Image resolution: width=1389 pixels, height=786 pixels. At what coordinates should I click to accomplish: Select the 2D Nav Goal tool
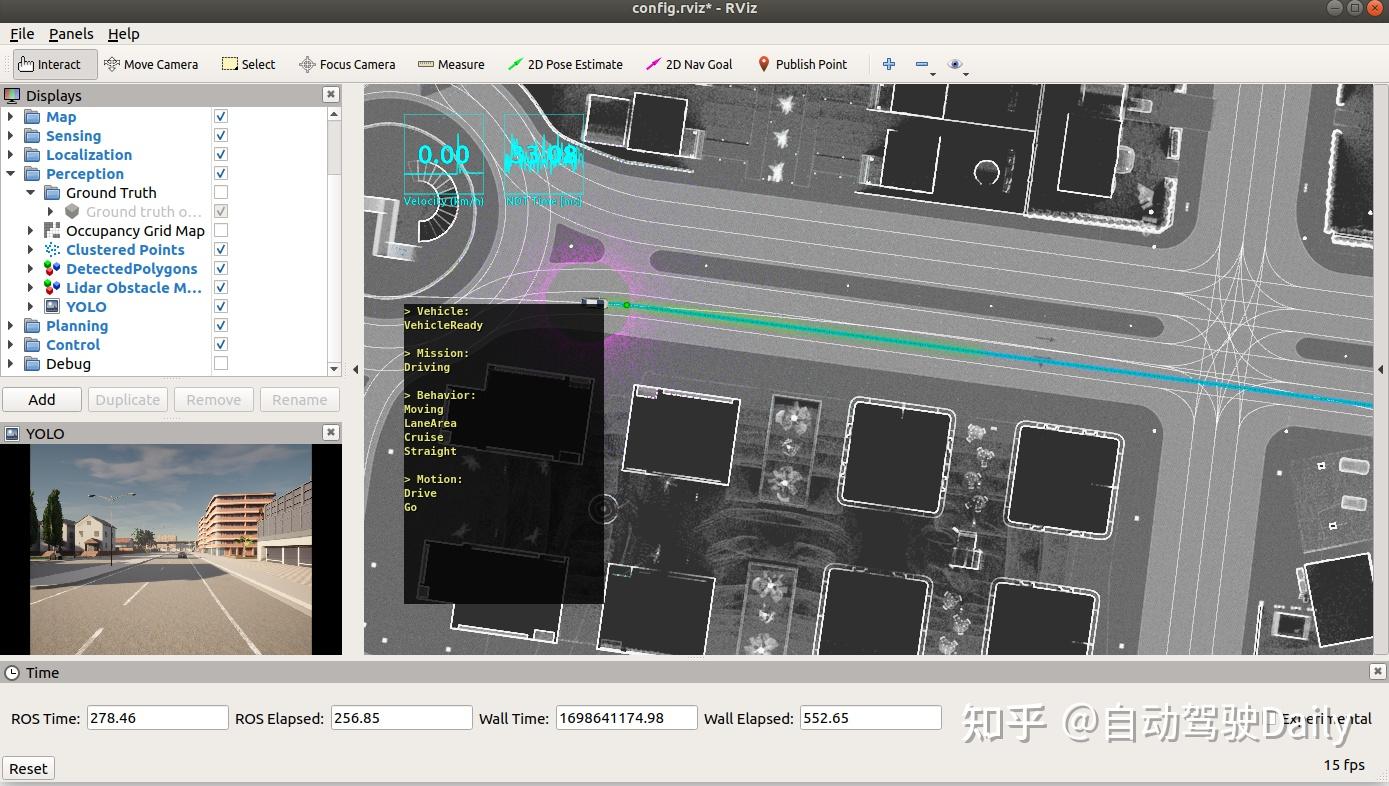point(689,64)
